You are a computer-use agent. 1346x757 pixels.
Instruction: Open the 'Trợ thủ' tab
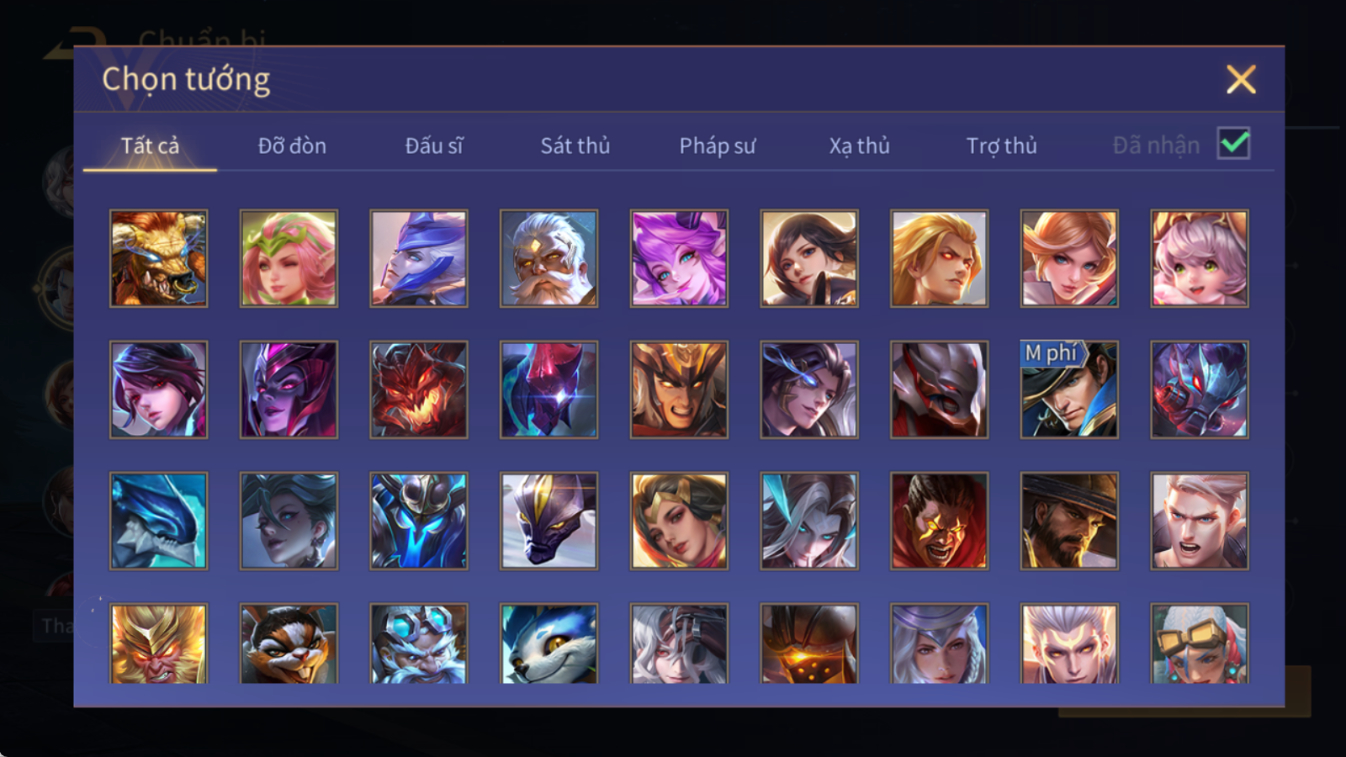(x=1001, y=146)
